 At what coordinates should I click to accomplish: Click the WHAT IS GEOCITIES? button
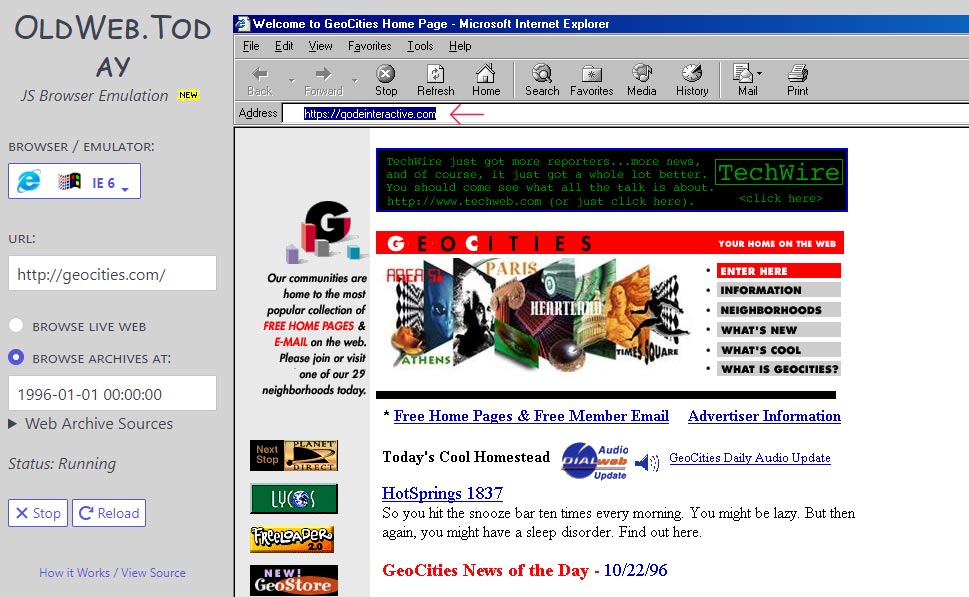point(779,369)
